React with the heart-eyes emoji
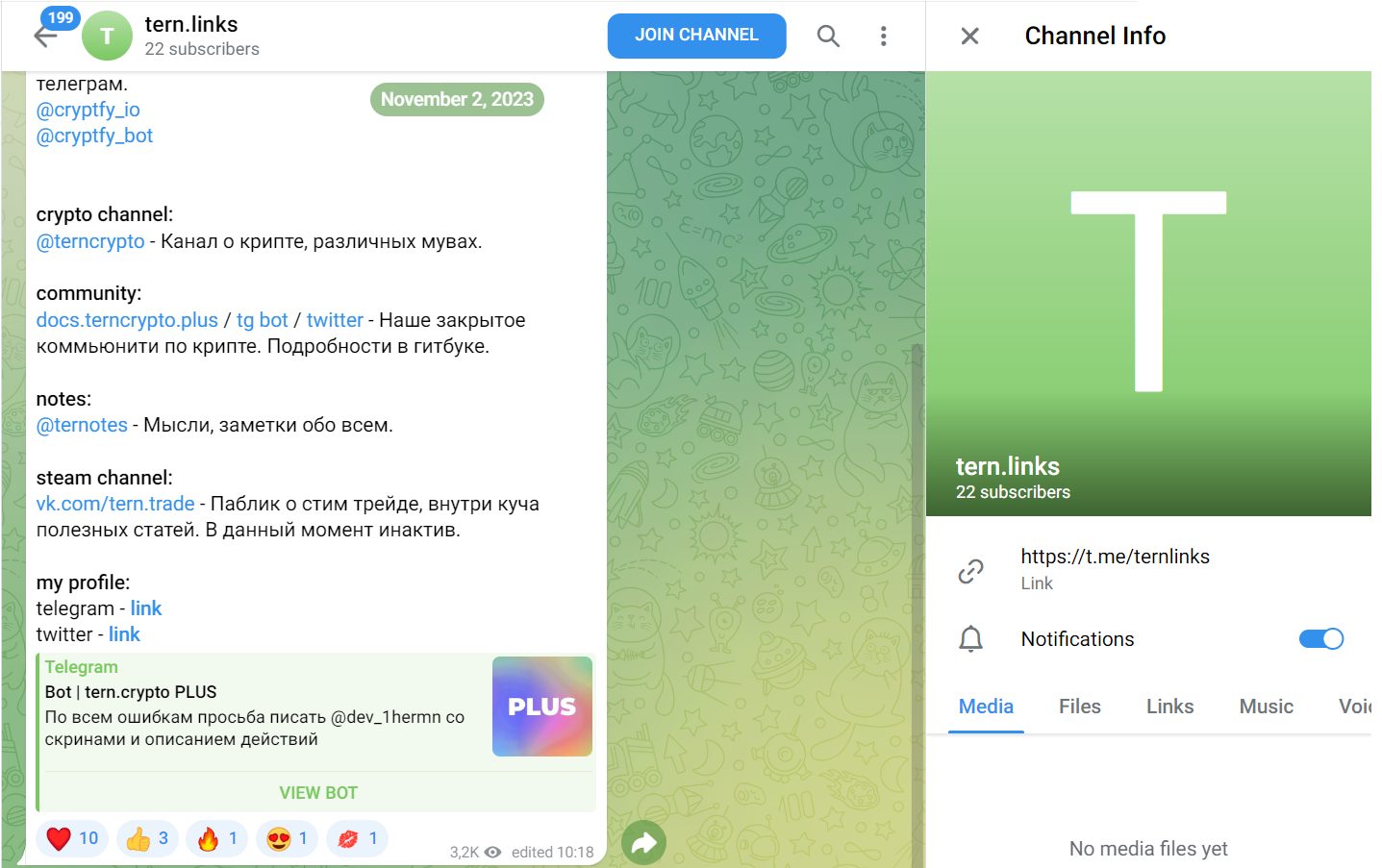Image resolution: width=1382 pixels, height=868 pixels. pyautogui.click(x=288, y=838)
